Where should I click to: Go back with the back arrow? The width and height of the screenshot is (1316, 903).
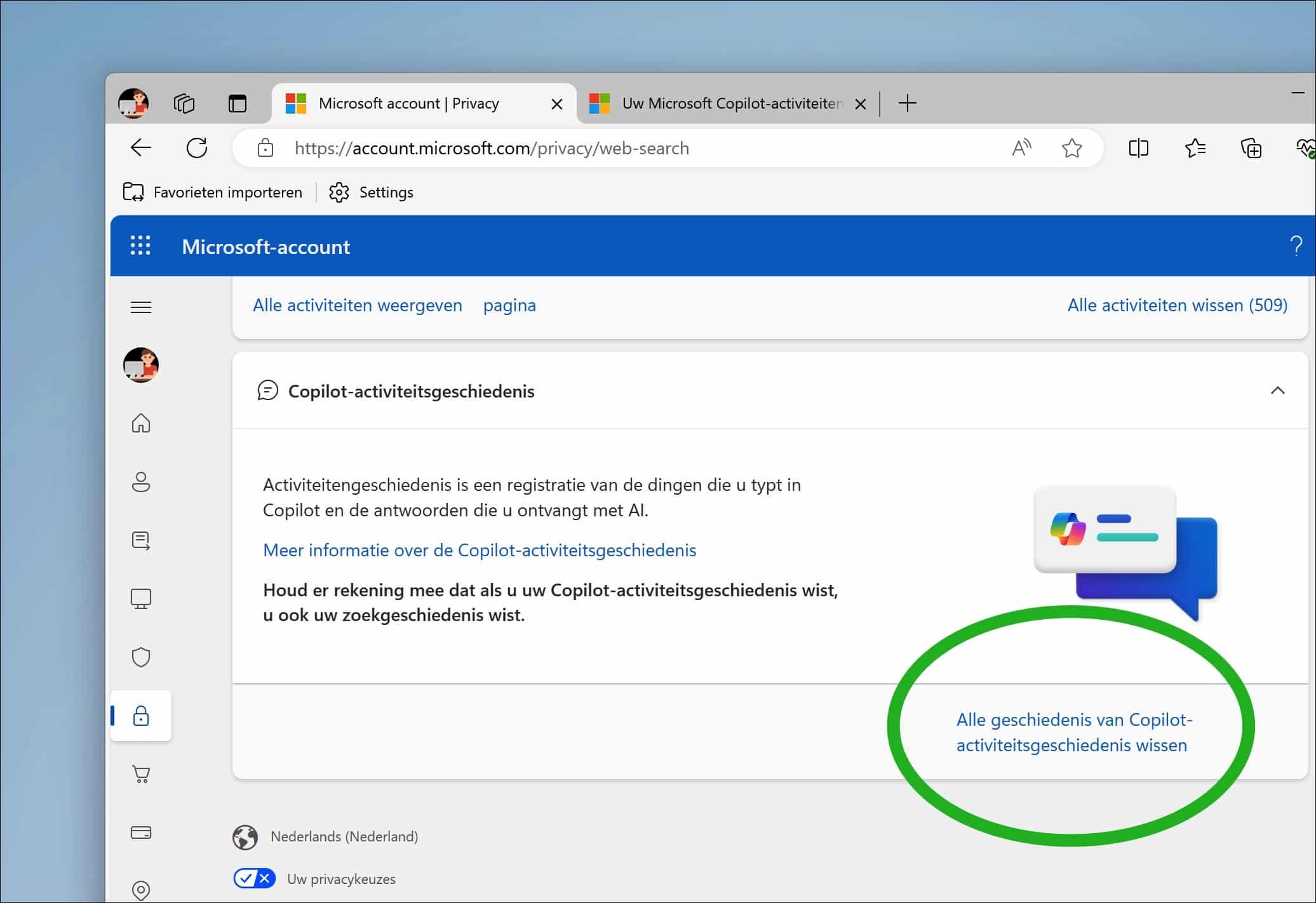pos(140,148)
